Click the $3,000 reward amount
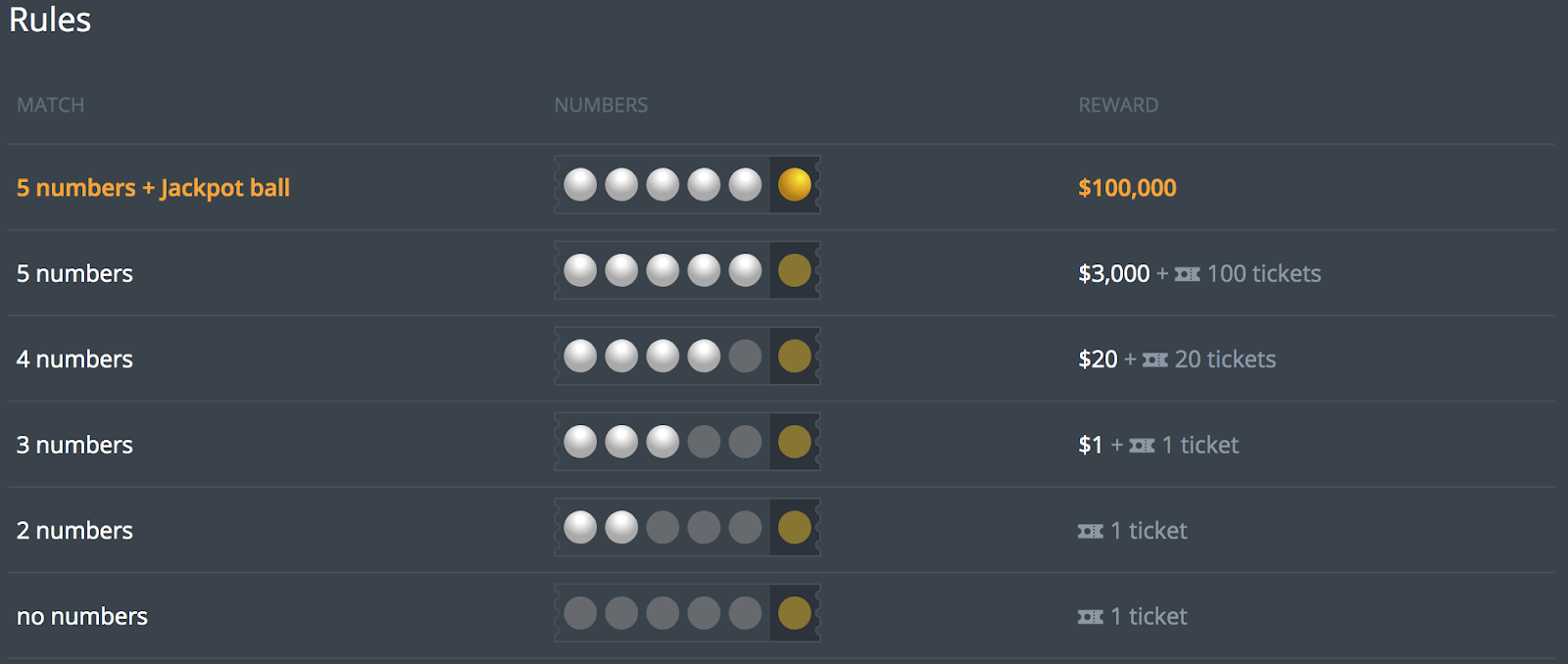This screenshot has height=664, width=1568. (1113, 273)
